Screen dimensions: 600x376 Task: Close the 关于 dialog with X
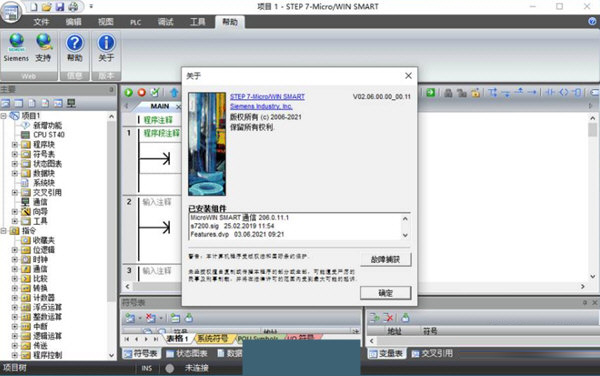click(x=408, y=76)
